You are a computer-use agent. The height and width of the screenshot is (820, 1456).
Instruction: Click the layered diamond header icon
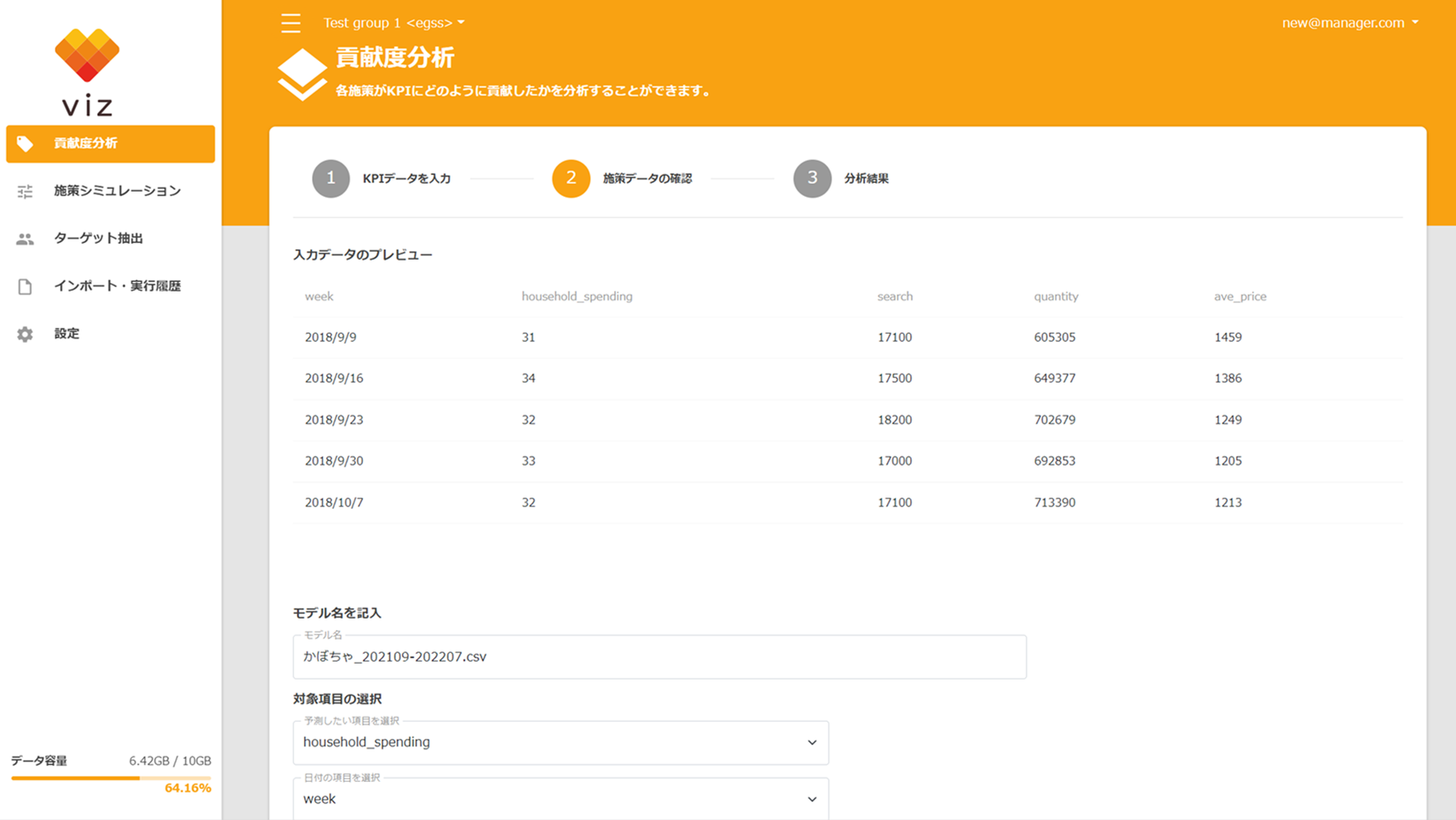tap(302, 74)
